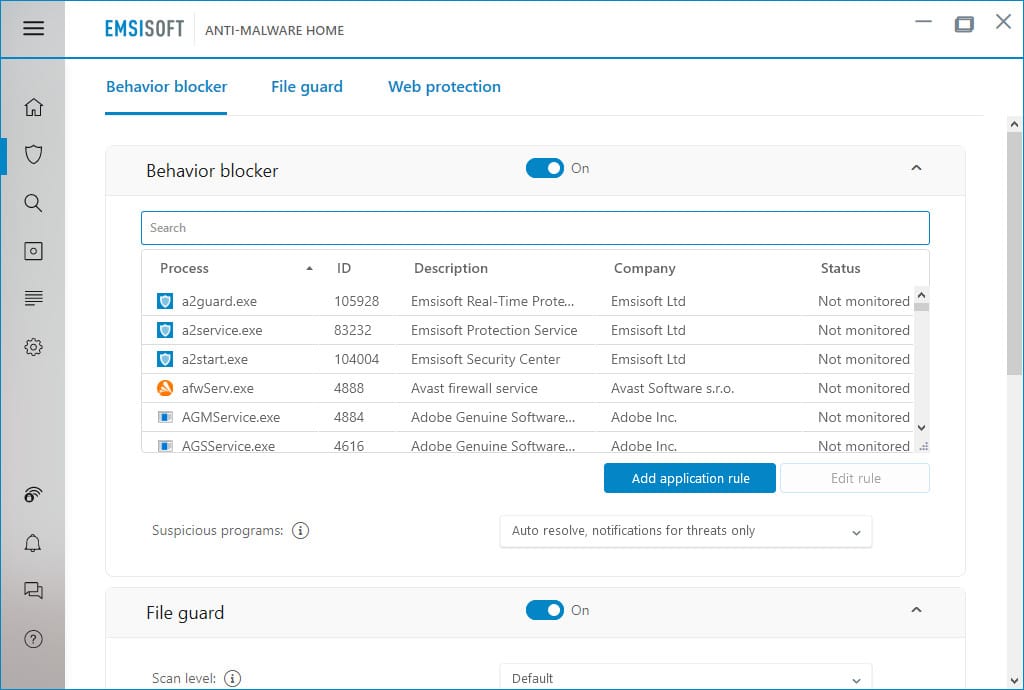Turn off the Behavior blocker toggle
Screen dimensions: 1024x690
click(545, 168)
